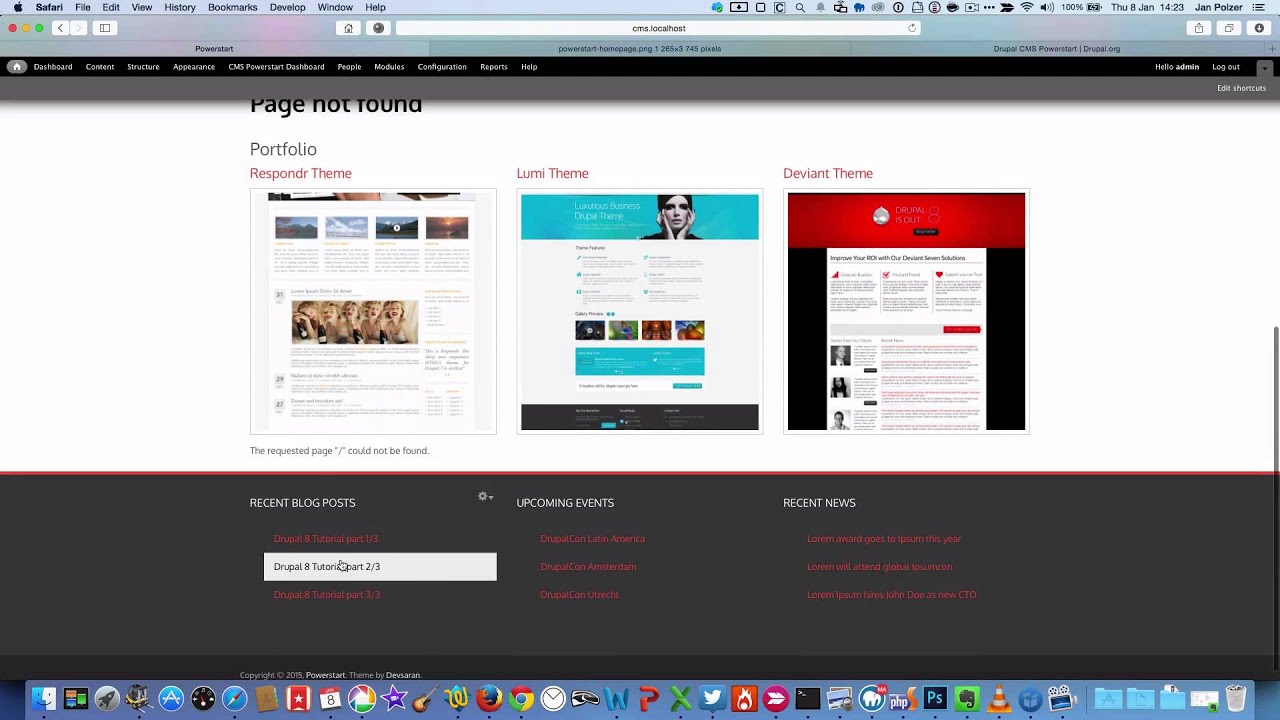The height and width of the screenshot is (720, 1280).
Task: Open the Wi-Fi status menu
Action: coord(1026,7)
